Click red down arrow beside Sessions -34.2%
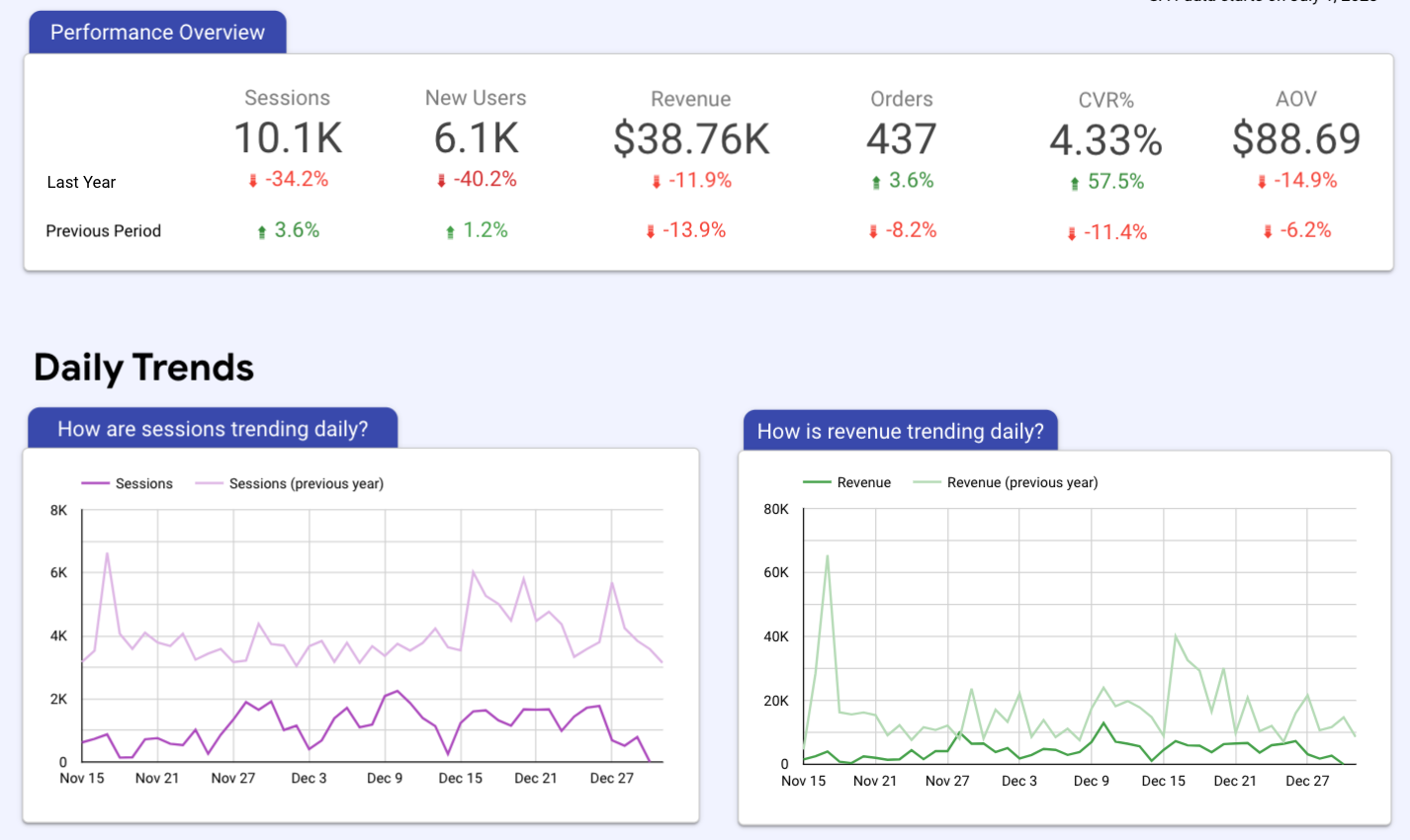Screen dimensions: 1410x840 click(x=253, y=181)
